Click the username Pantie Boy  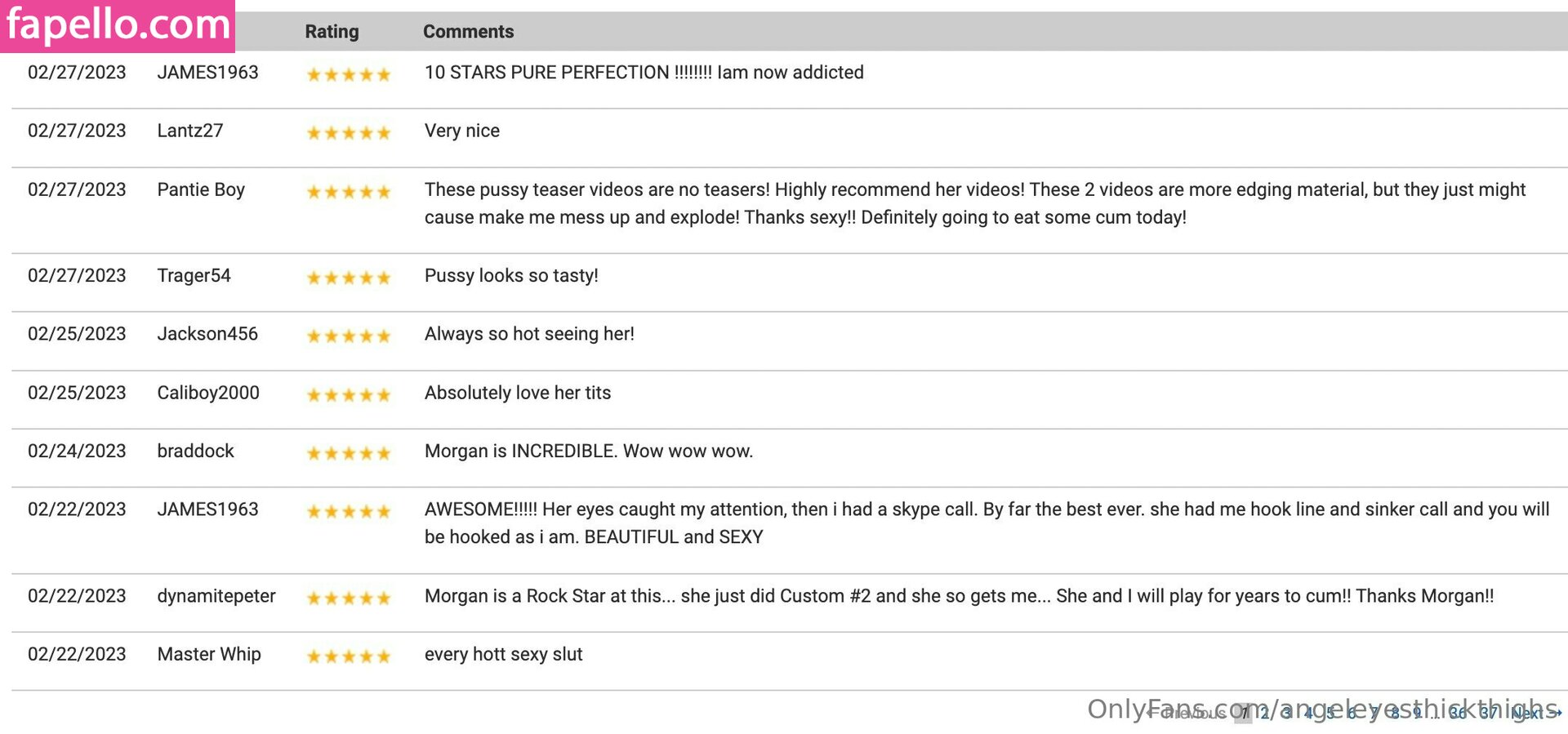click(x=201, y=190)
